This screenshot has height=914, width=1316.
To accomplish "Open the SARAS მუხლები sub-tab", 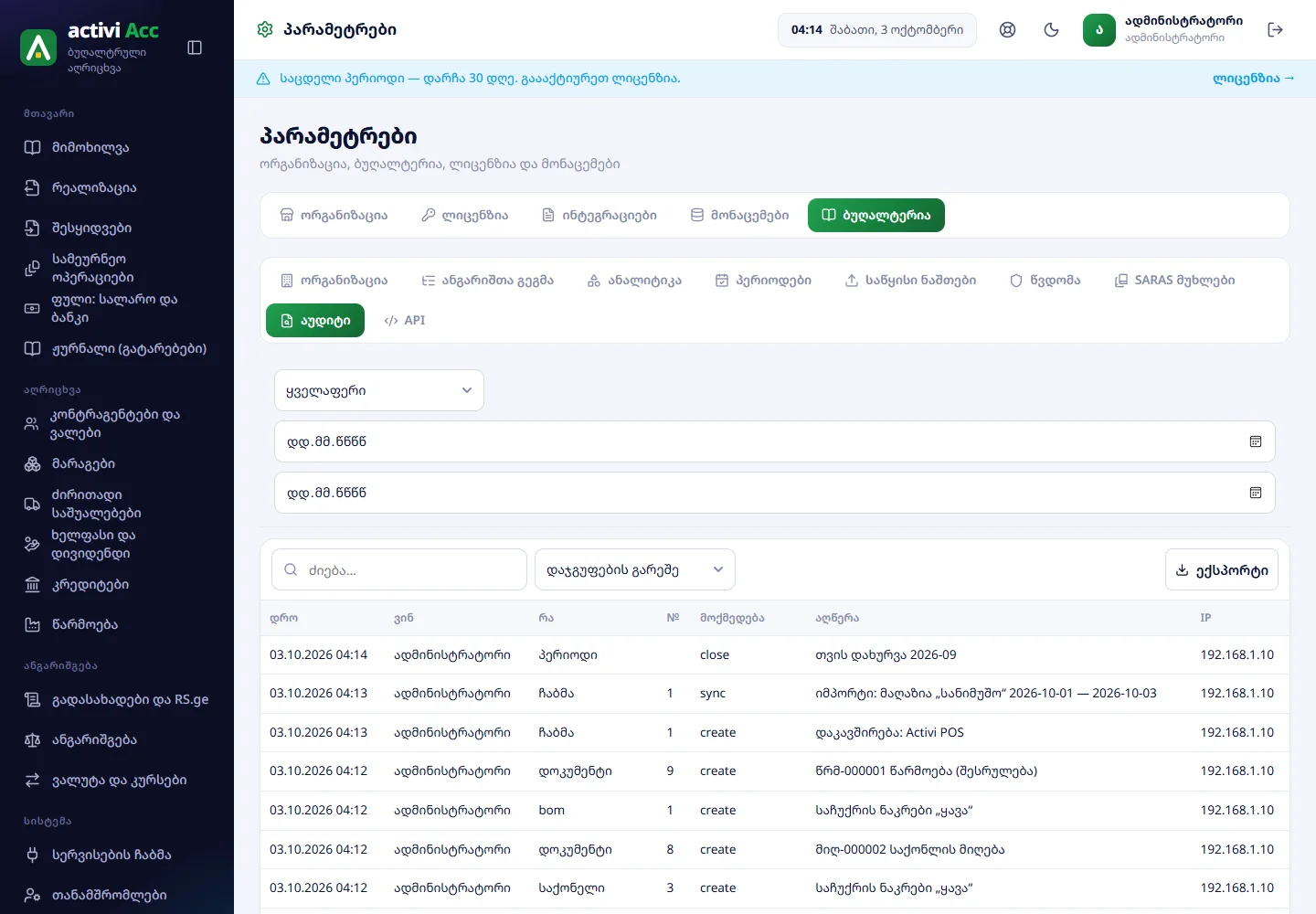I will pos(1174,281).
